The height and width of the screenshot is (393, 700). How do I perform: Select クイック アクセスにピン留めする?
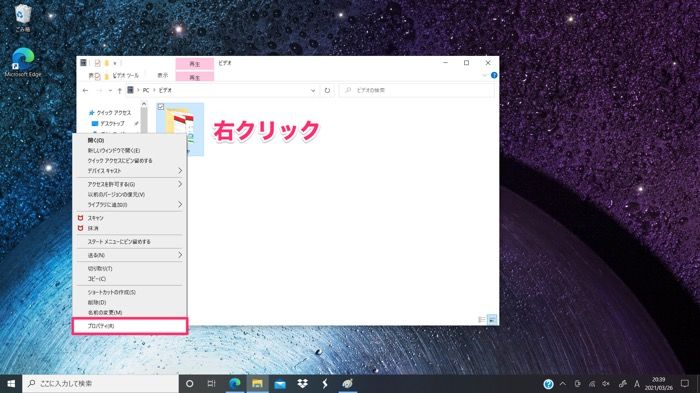pyautogui.click(x=129, y=160)
